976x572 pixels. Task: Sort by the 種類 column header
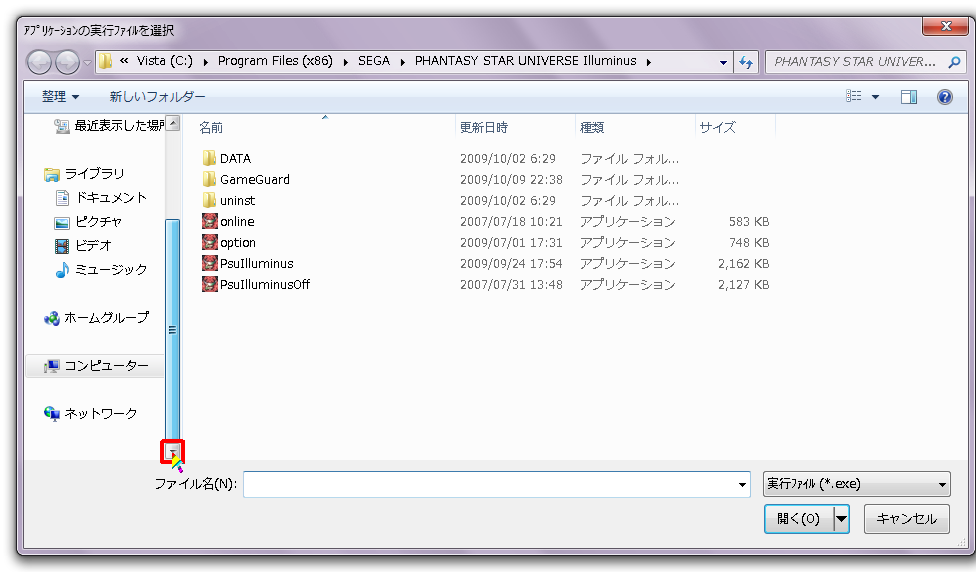pos(592,128)
